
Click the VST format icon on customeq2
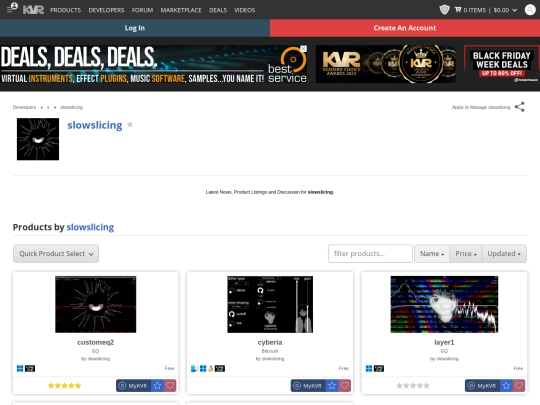30,368
